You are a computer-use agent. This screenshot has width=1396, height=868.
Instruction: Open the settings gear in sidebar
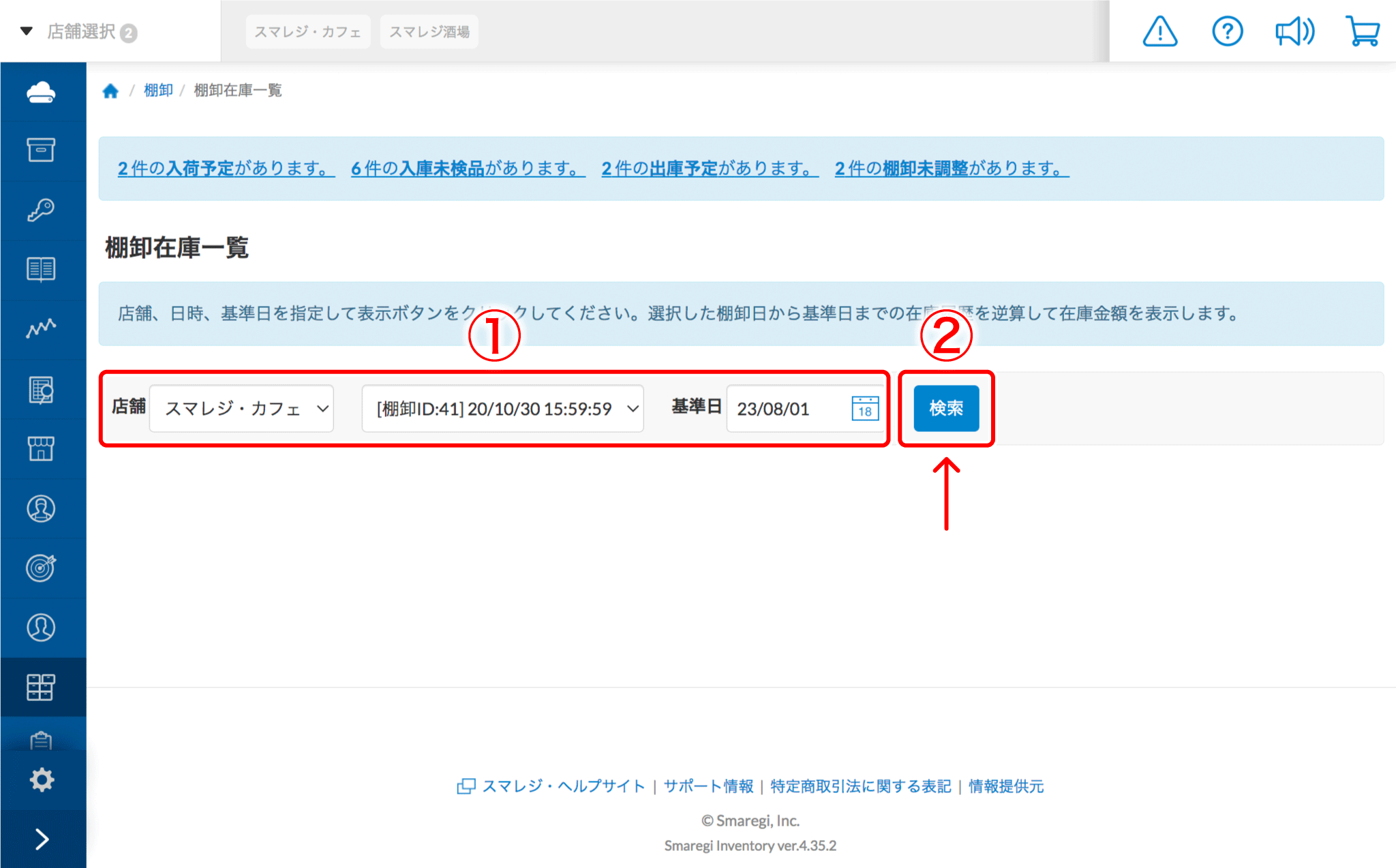click(41, 779)
